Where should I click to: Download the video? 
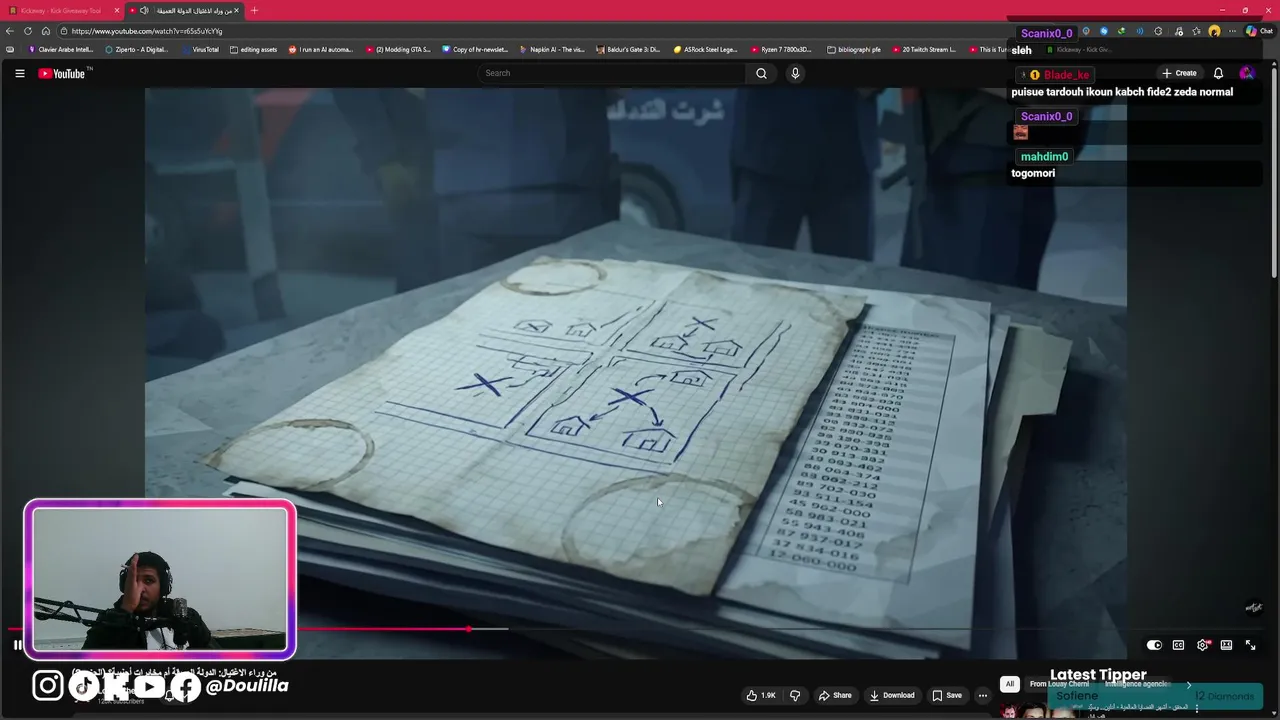[892, 695]
